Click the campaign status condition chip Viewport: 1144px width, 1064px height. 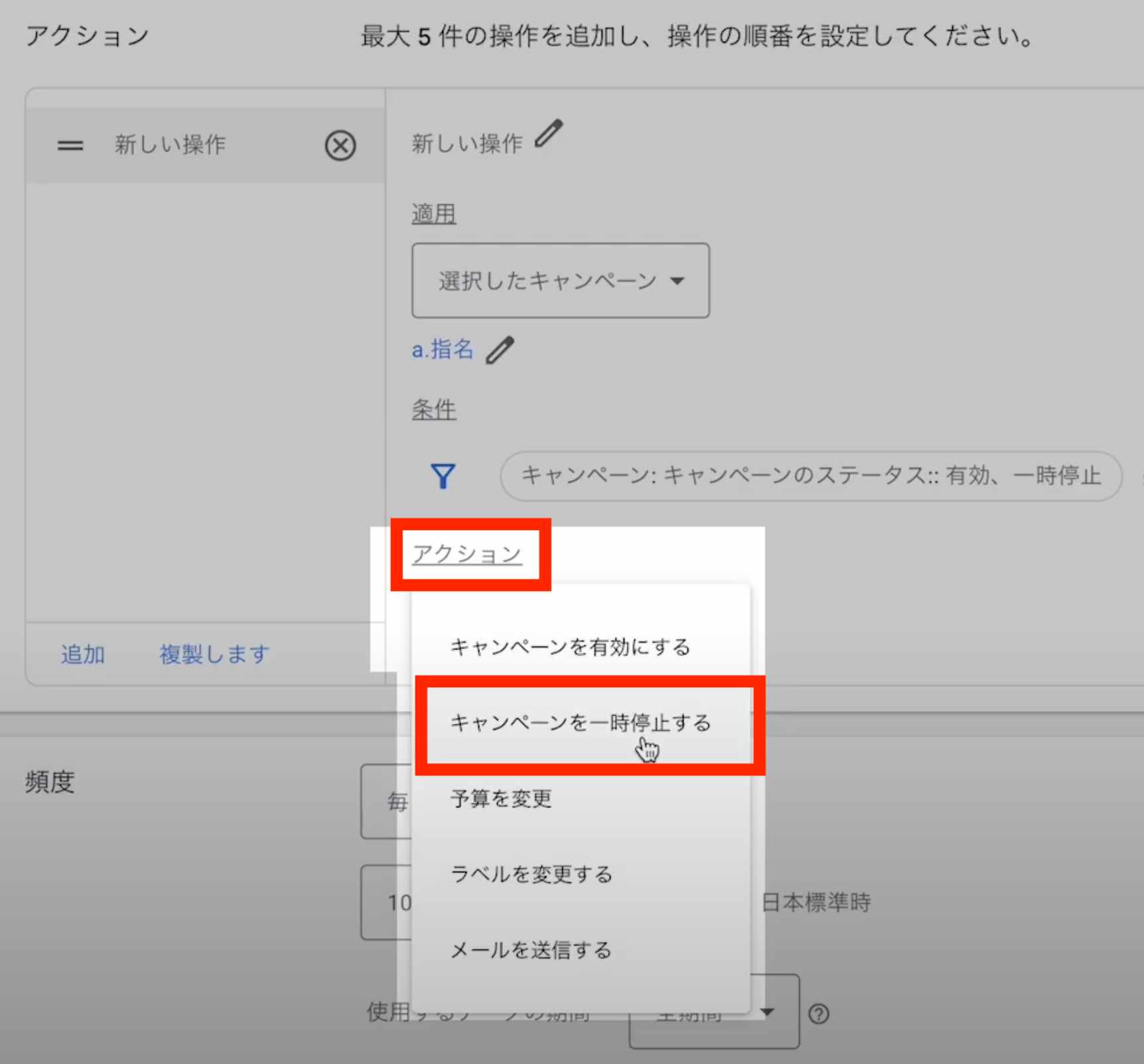pyautogui.click(x=810, y=476)
